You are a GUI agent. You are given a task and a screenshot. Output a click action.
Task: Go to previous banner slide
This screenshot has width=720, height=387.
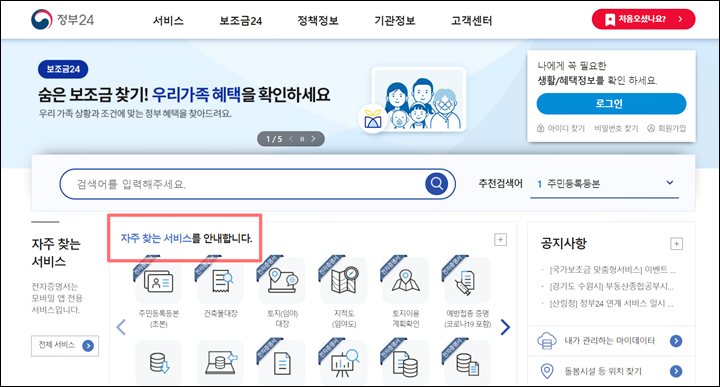point(291,139)
